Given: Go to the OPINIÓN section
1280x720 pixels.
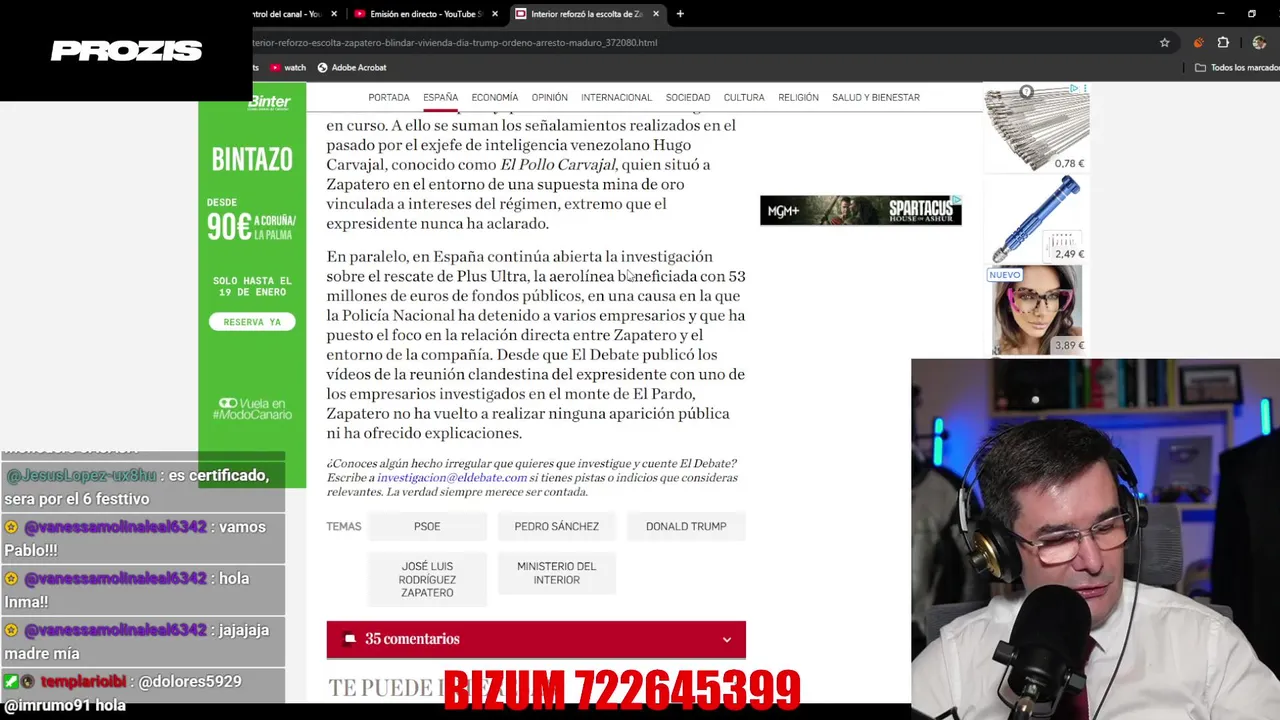Looking at the screenshot, I should pyautogui.click(x=549, y=97).
